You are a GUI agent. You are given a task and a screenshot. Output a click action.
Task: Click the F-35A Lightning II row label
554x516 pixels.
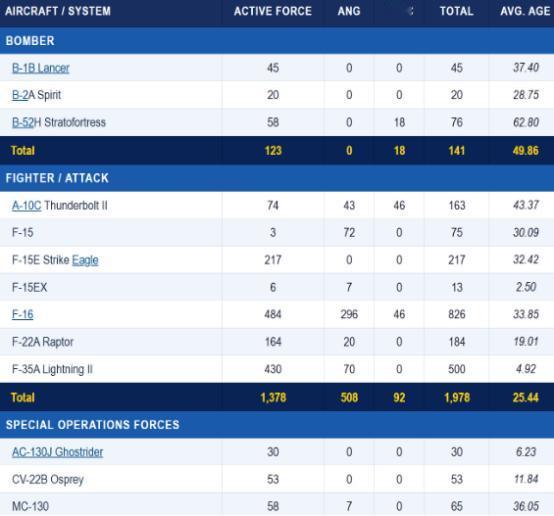[x=52, y=369]
